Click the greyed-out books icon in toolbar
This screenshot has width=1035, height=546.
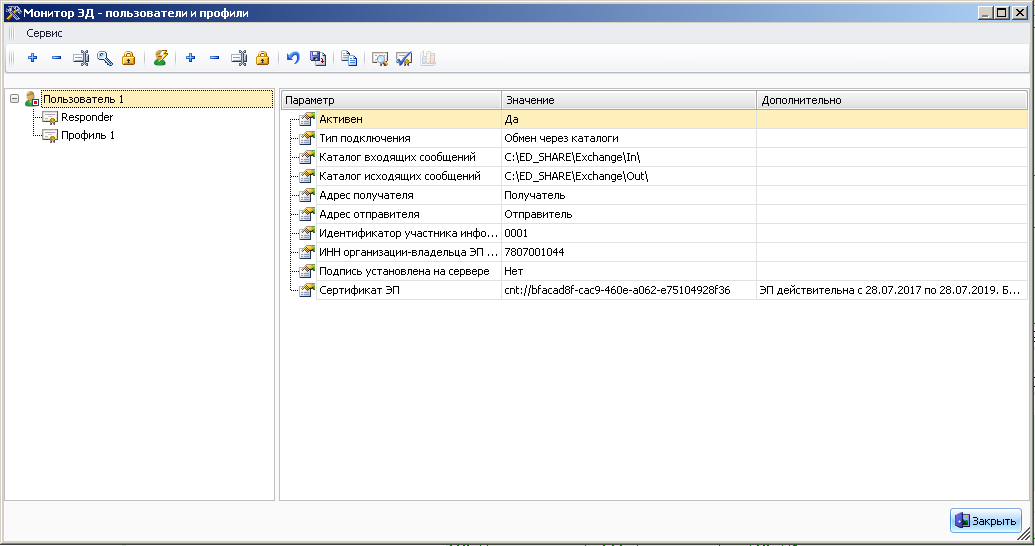coord(428,58)
